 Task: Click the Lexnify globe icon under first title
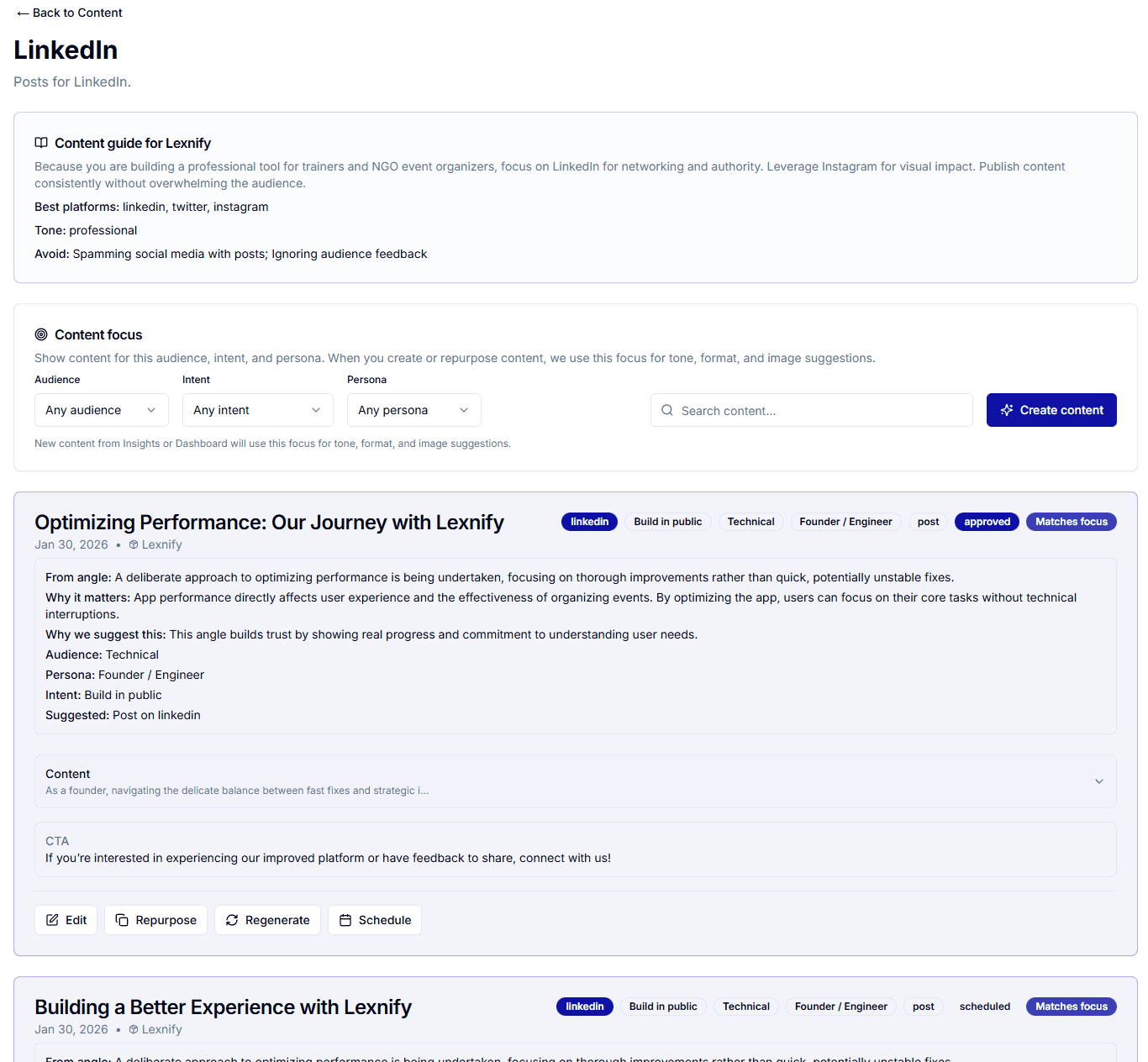[x=133, y=544]
